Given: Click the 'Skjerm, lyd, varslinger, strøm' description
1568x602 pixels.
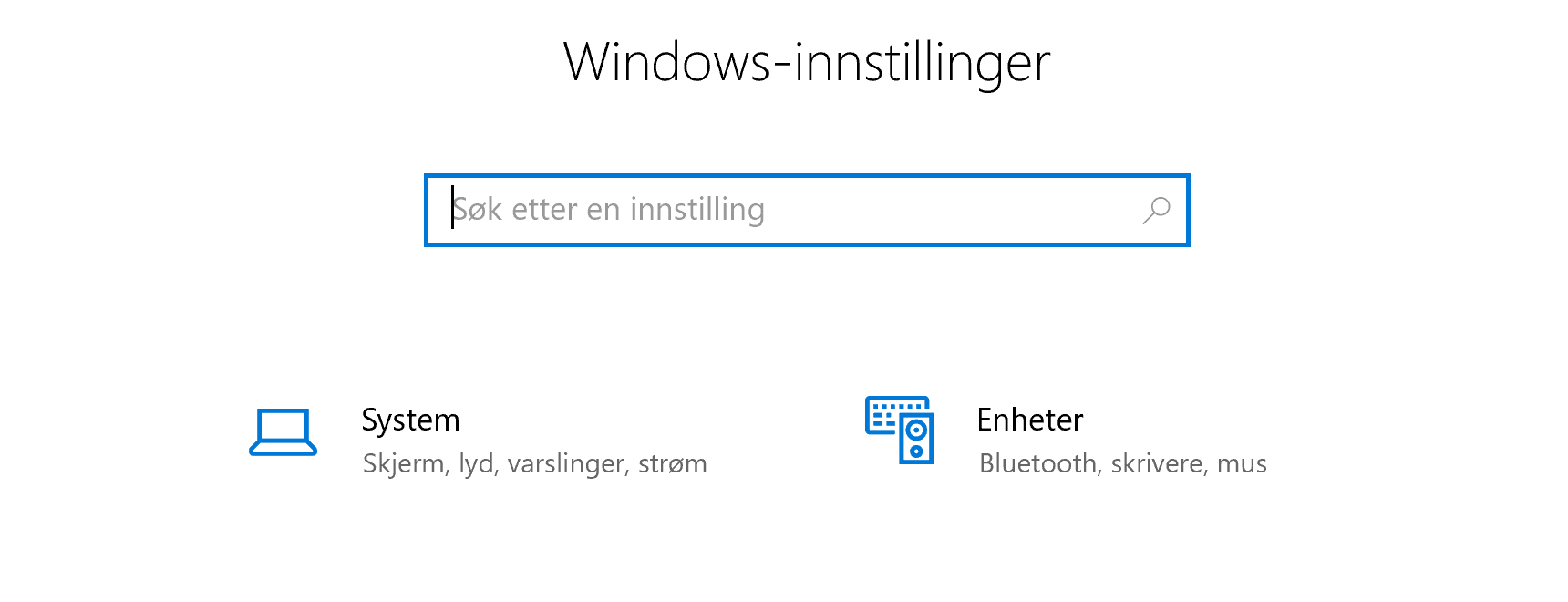Looking at the screenshot, I should click(534, 463).
